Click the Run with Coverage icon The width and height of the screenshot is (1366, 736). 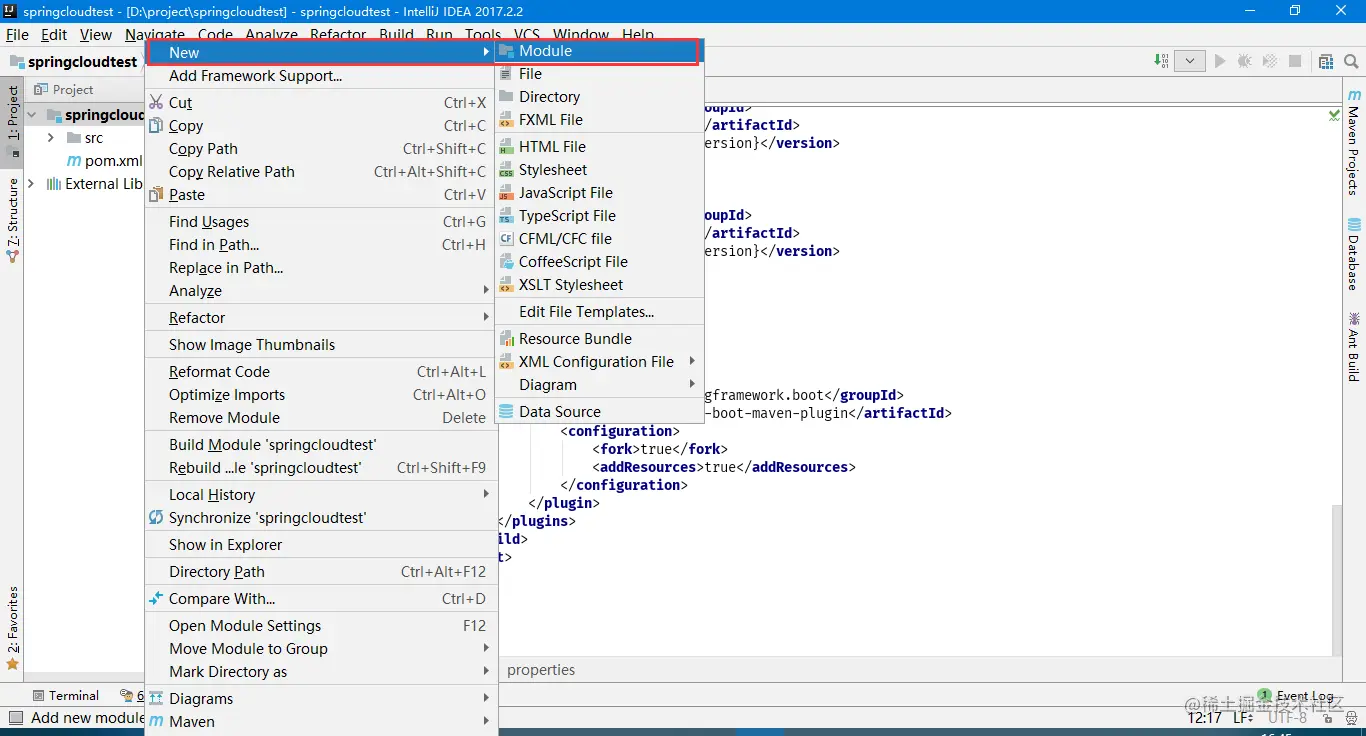(1270, 61)
